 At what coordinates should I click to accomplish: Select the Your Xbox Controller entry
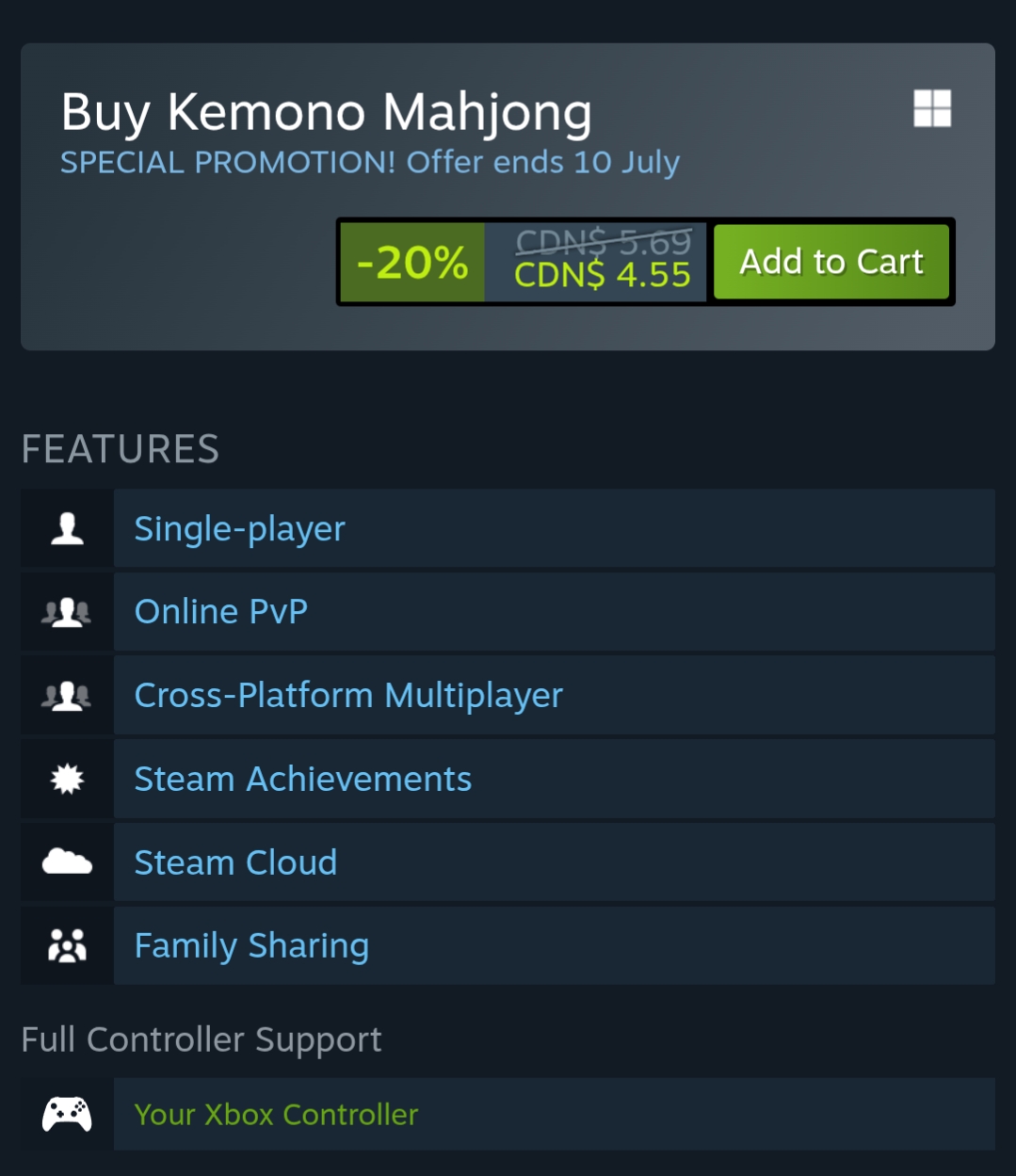(x=276, y=1115)
